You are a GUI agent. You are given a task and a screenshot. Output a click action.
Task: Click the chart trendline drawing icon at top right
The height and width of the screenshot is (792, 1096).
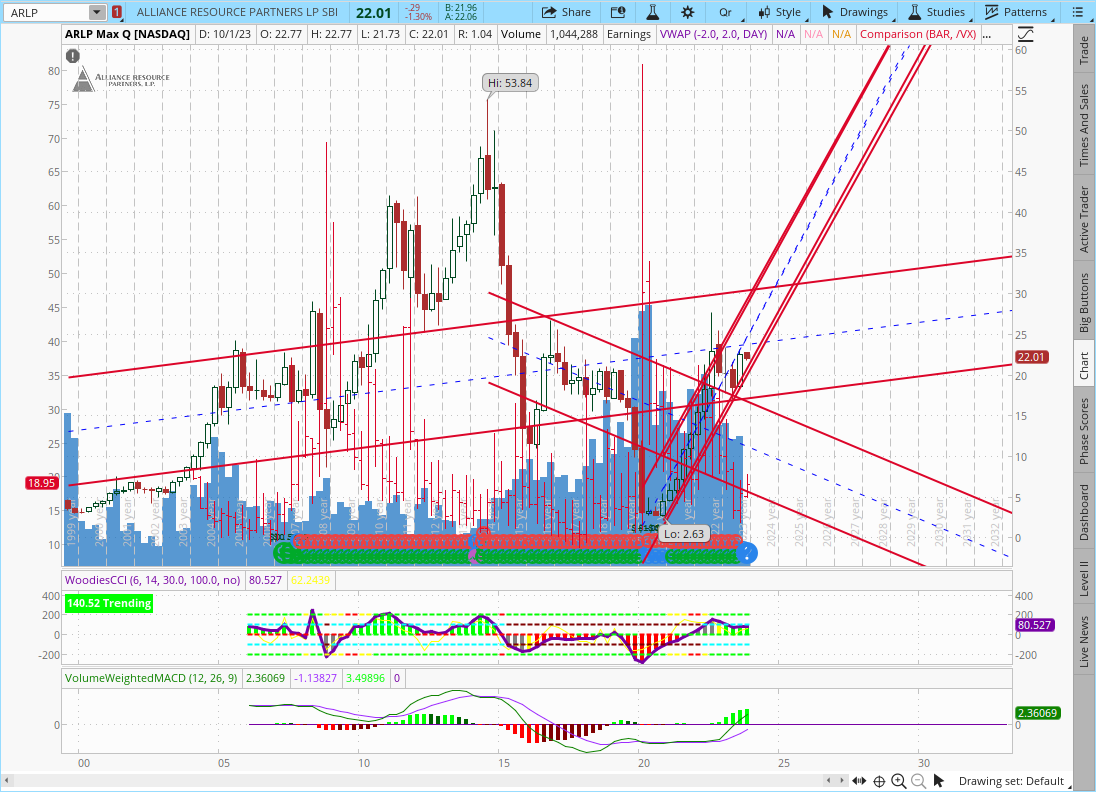(x=1025, y=34)
